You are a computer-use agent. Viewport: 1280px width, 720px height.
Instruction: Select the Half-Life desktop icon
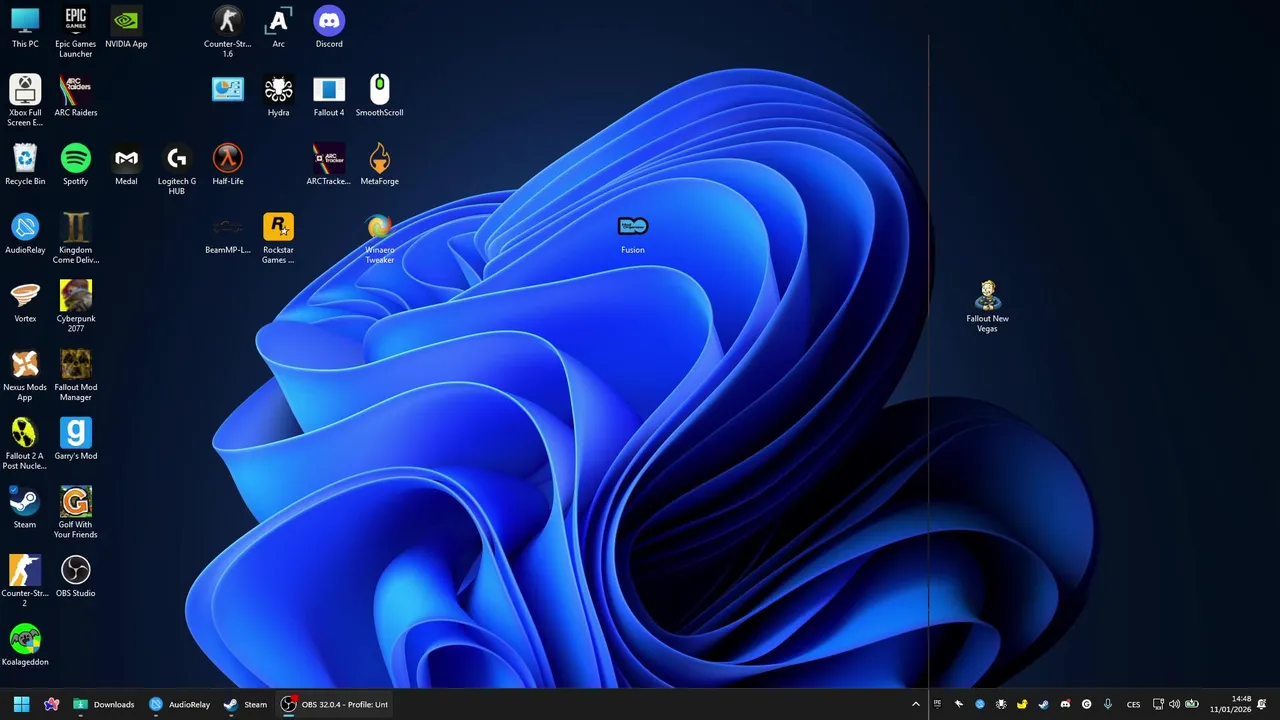click(x=227, y=165)
